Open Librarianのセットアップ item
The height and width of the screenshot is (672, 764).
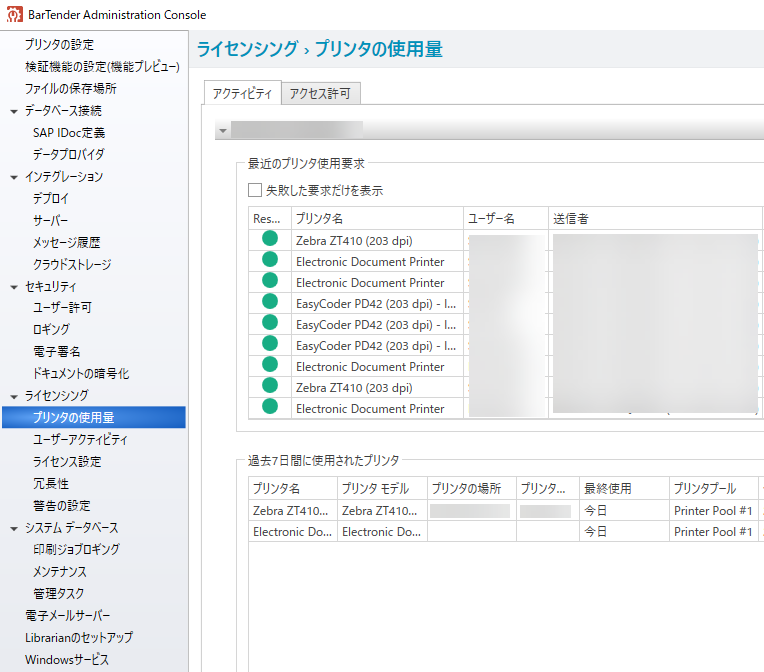click(79, 637)
